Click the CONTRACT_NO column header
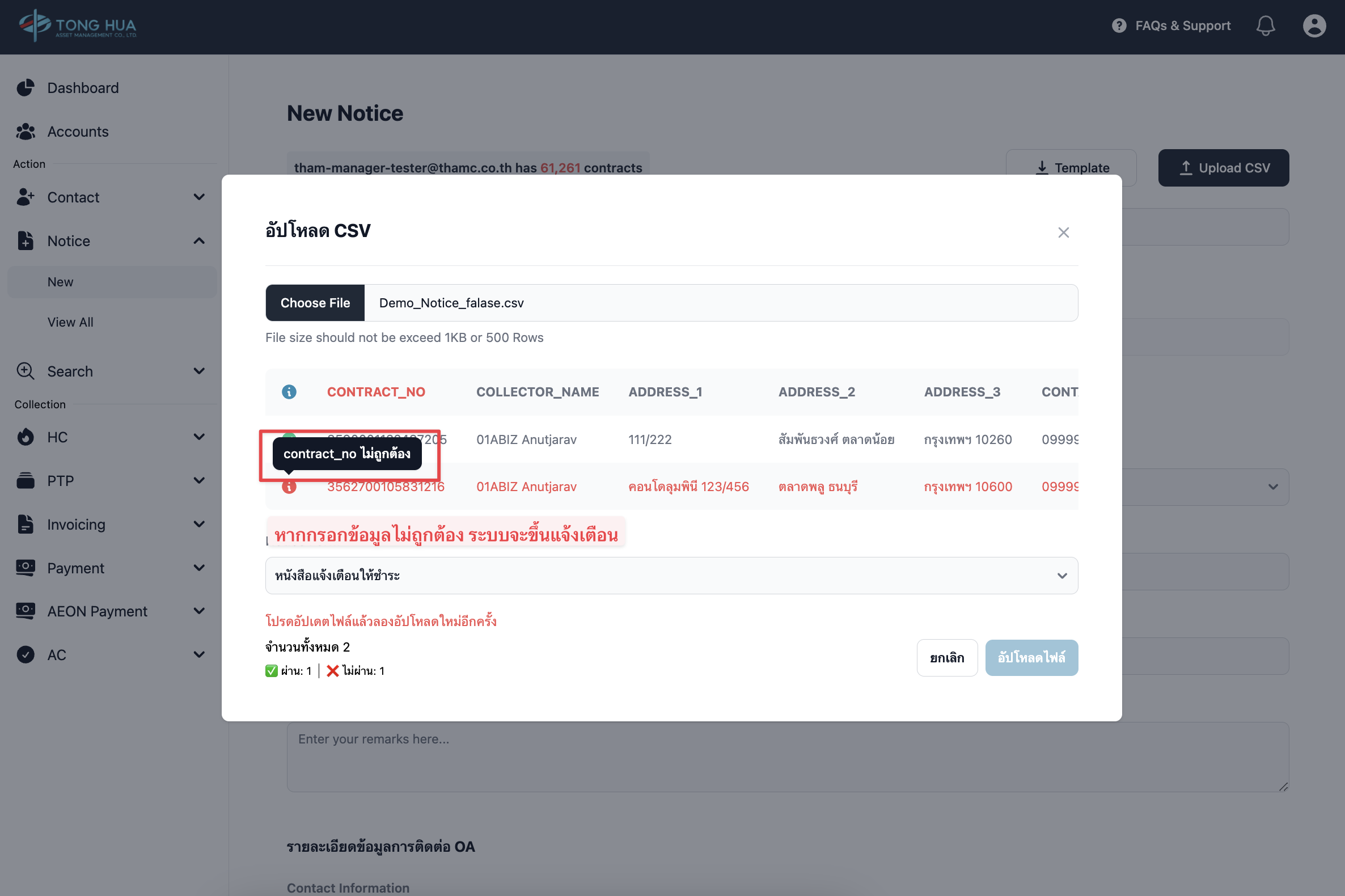Viewport: 1345px width, 896px height. tap(376, 392)
